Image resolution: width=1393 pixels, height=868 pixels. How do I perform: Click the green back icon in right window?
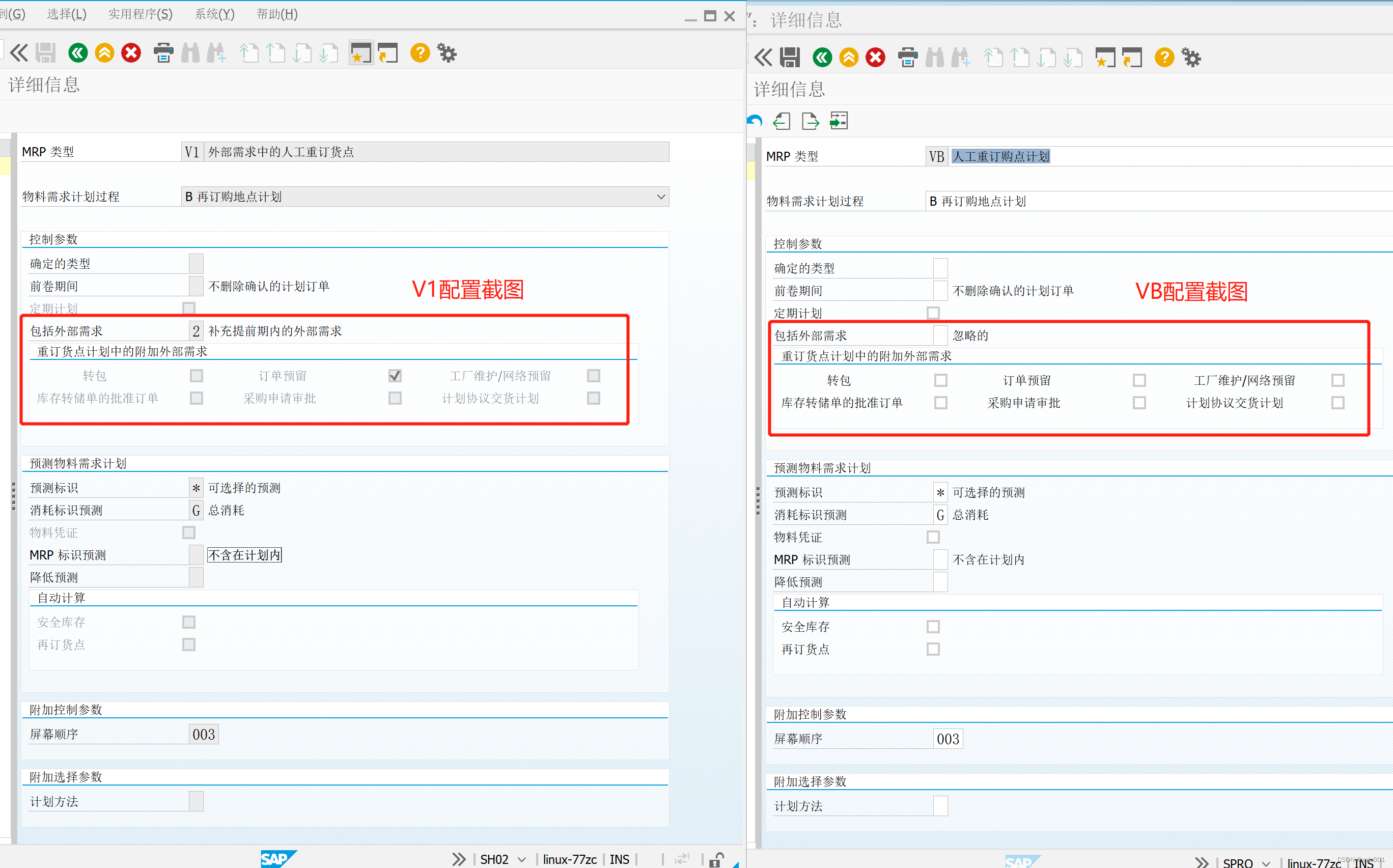(822, 58)
